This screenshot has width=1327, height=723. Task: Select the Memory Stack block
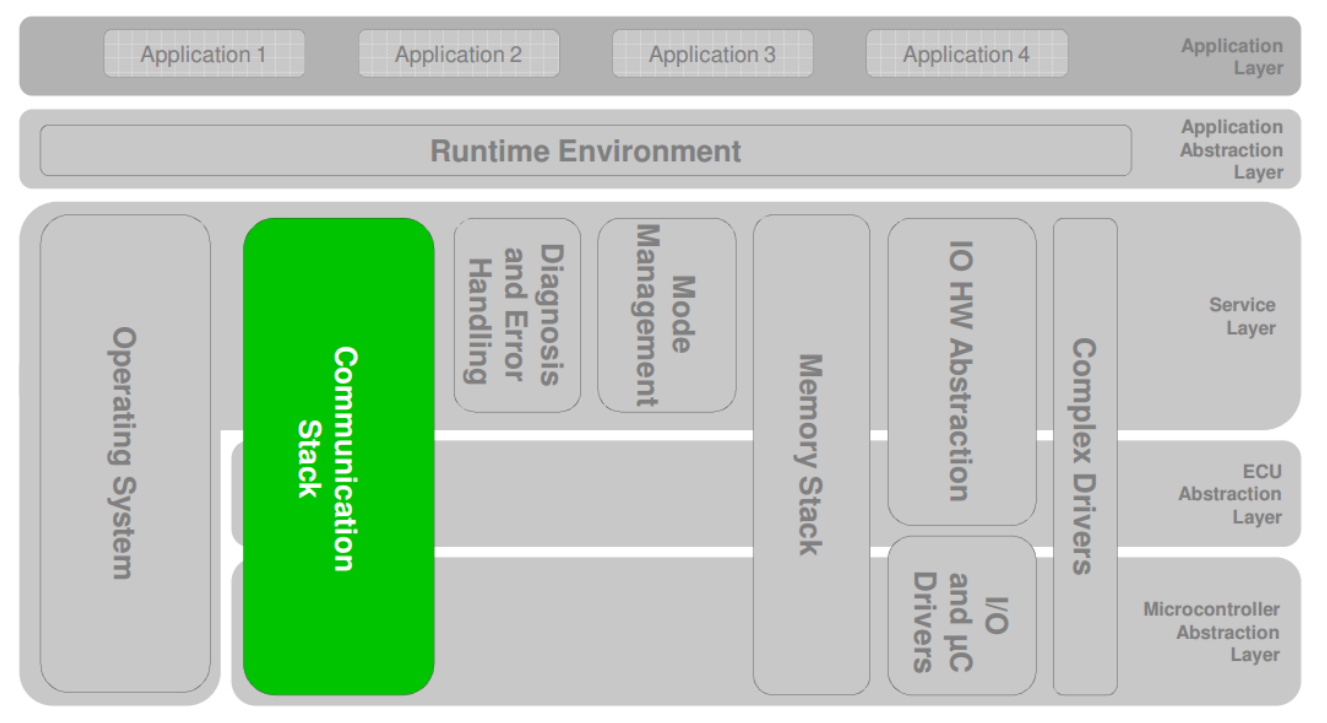pos(811,454)
